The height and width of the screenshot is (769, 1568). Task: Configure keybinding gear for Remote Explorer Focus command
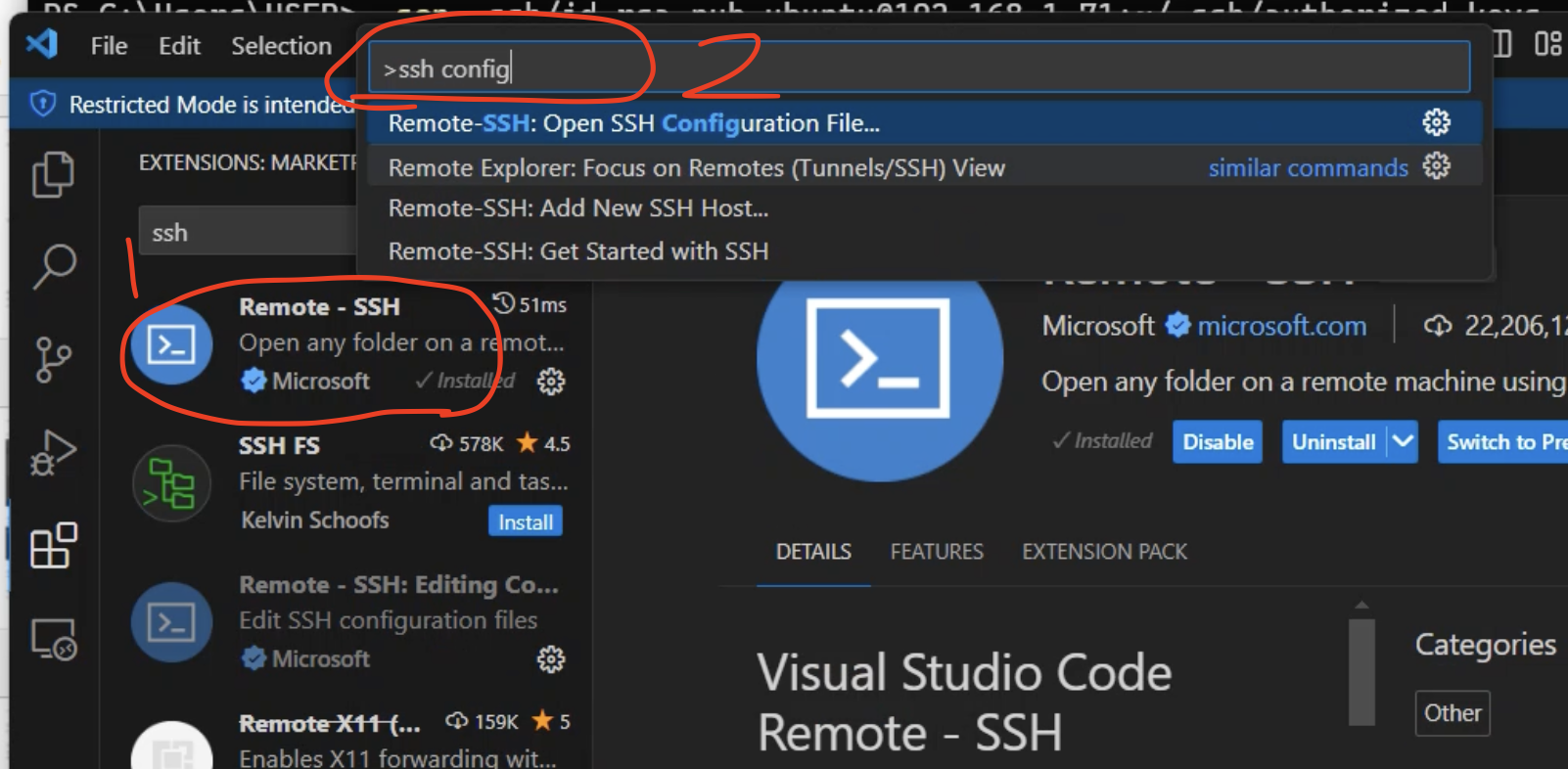click(1436, 166)
